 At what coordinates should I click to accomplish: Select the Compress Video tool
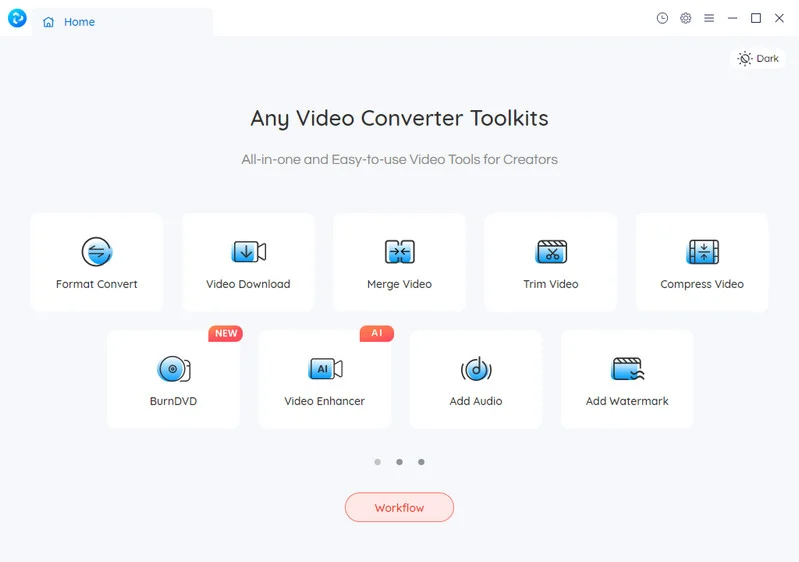pyautogui.click(x=702, y=262)
